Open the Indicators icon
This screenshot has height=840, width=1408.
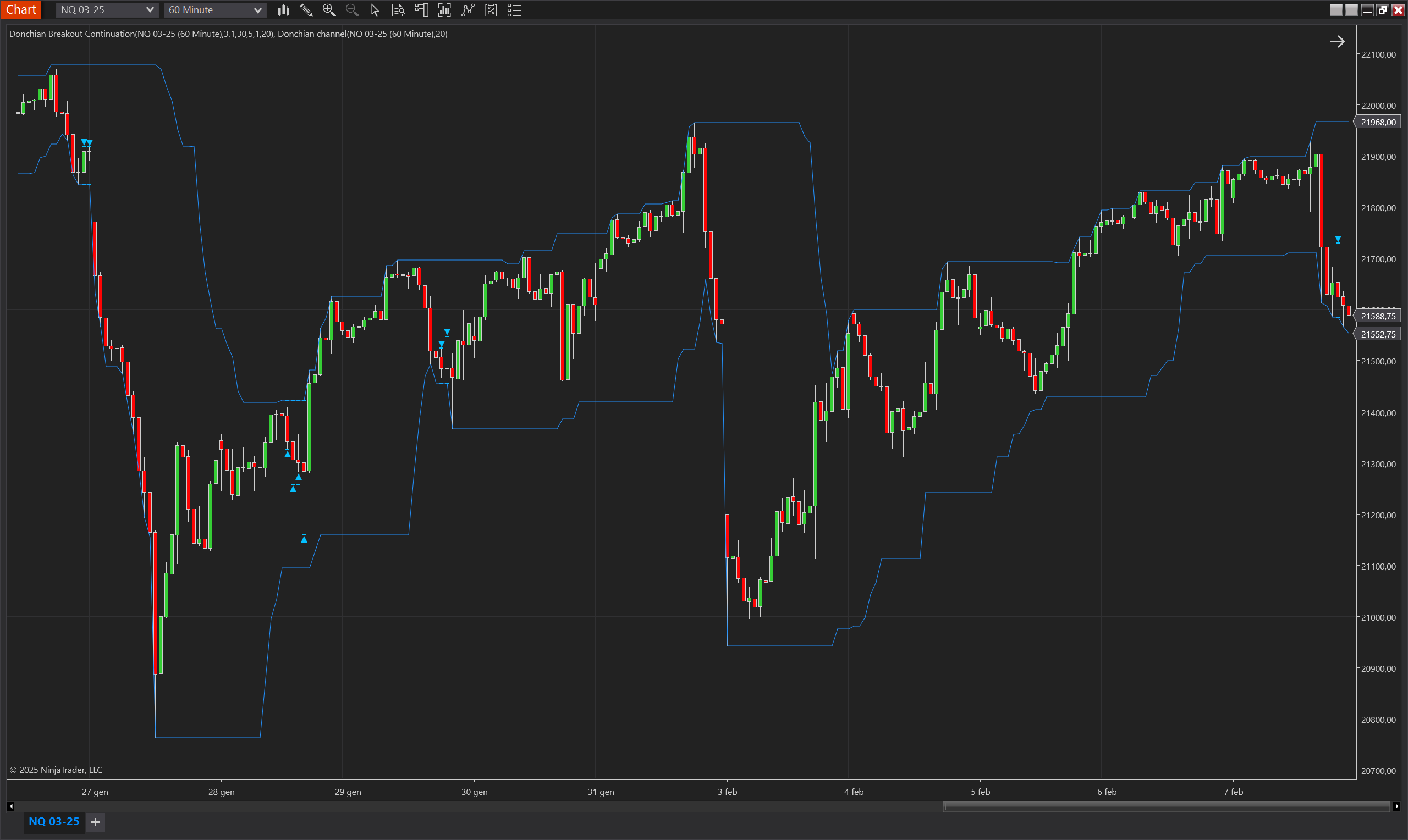(x=468, y=10)
